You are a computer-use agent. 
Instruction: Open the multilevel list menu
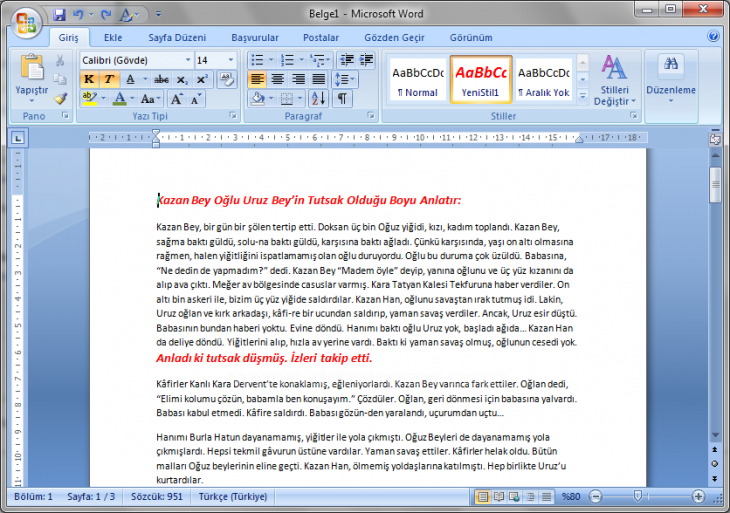pos(319,60)
